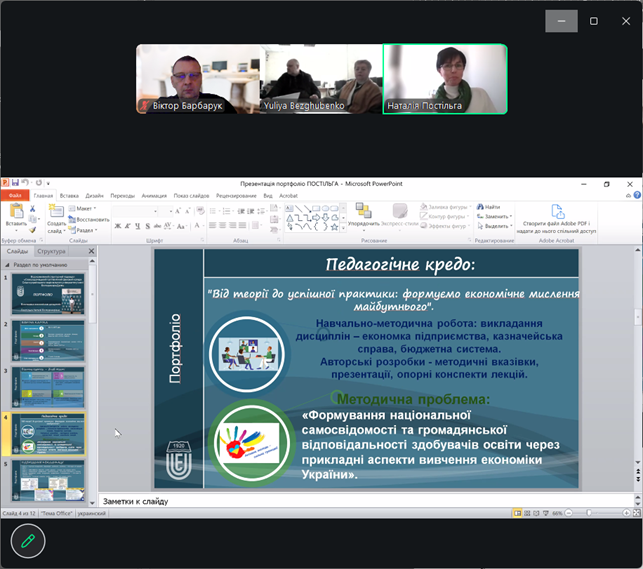Open the Переходы ribbon tab
Image resolution: width=643 pixels, height=569 pixels.
(x=123, y=196)
